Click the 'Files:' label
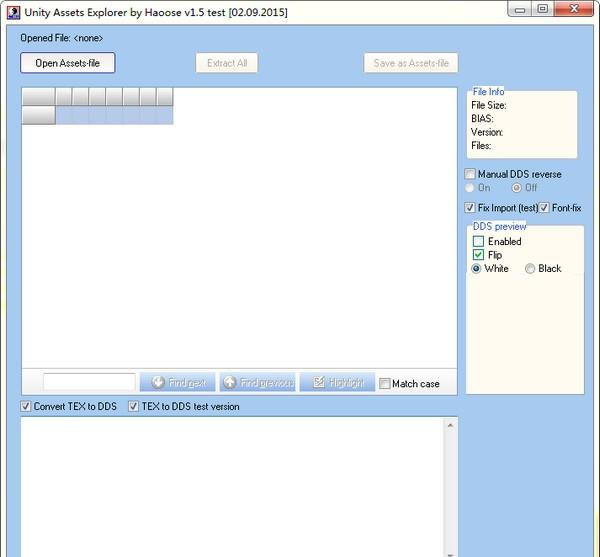600x557 pixels. click(481, 146)
